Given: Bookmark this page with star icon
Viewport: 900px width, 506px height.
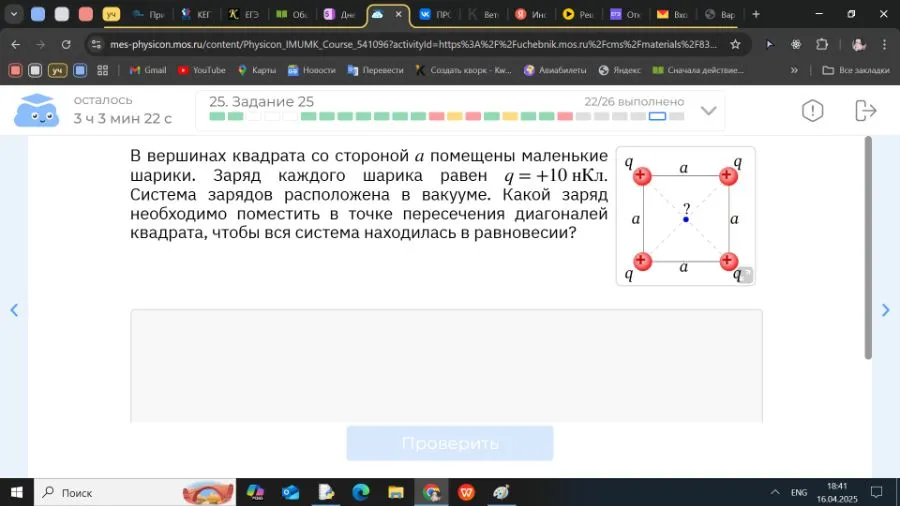Looking at the screenshot, I should 735,44.
